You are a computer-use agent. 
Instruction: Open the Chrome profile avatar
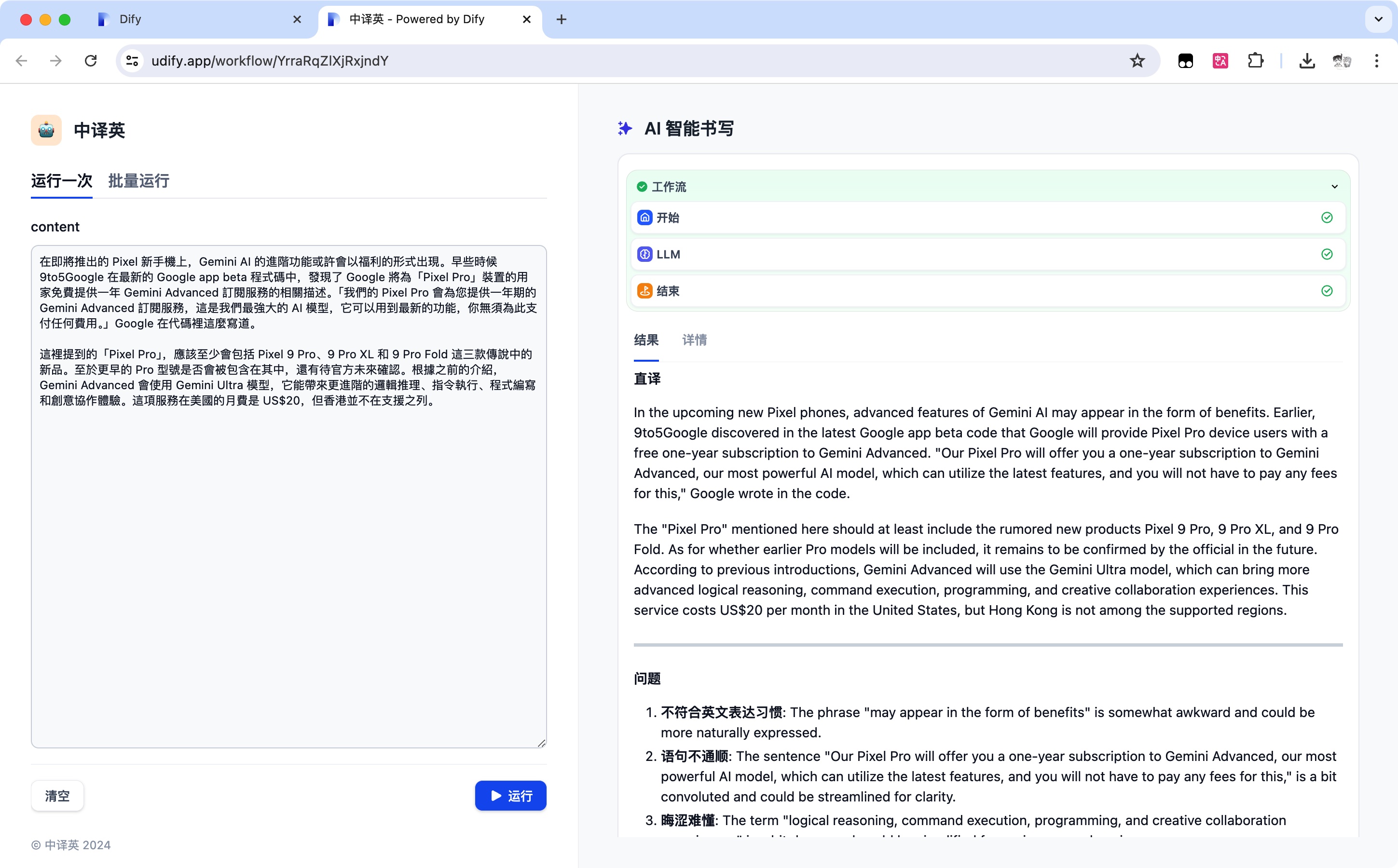tap(1342, 61)
